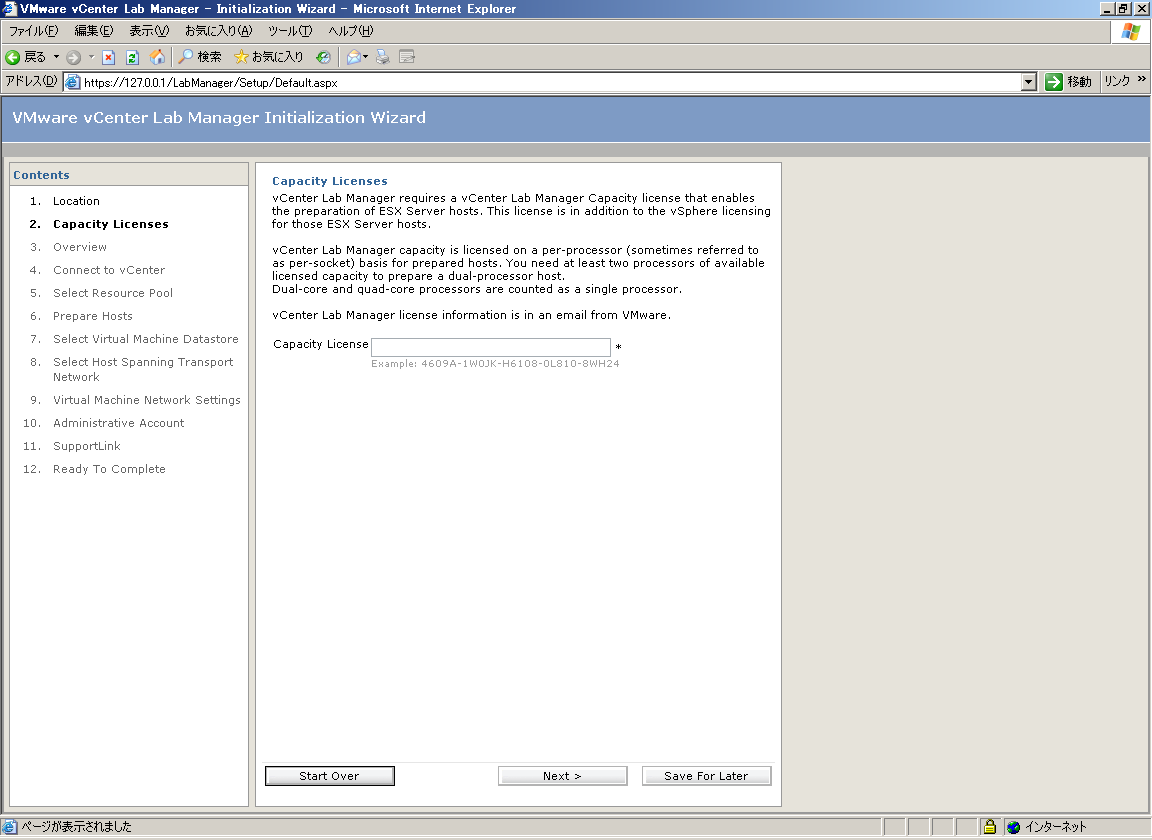Image resolution: width=1152 pixels, height=840 pixels.
Task: Open the 編集(E) menu
Action: click(x=94, y=31)
